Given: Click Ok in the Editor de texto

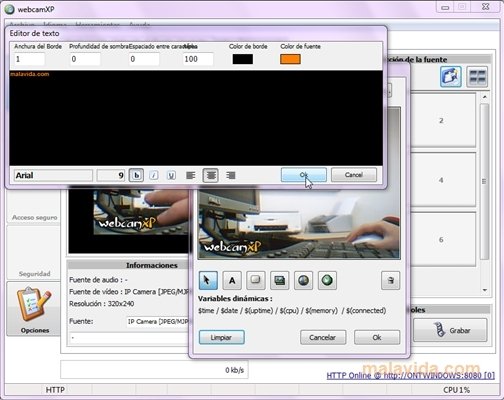Looking at the screenshot, I should click(x=303, y=175).
